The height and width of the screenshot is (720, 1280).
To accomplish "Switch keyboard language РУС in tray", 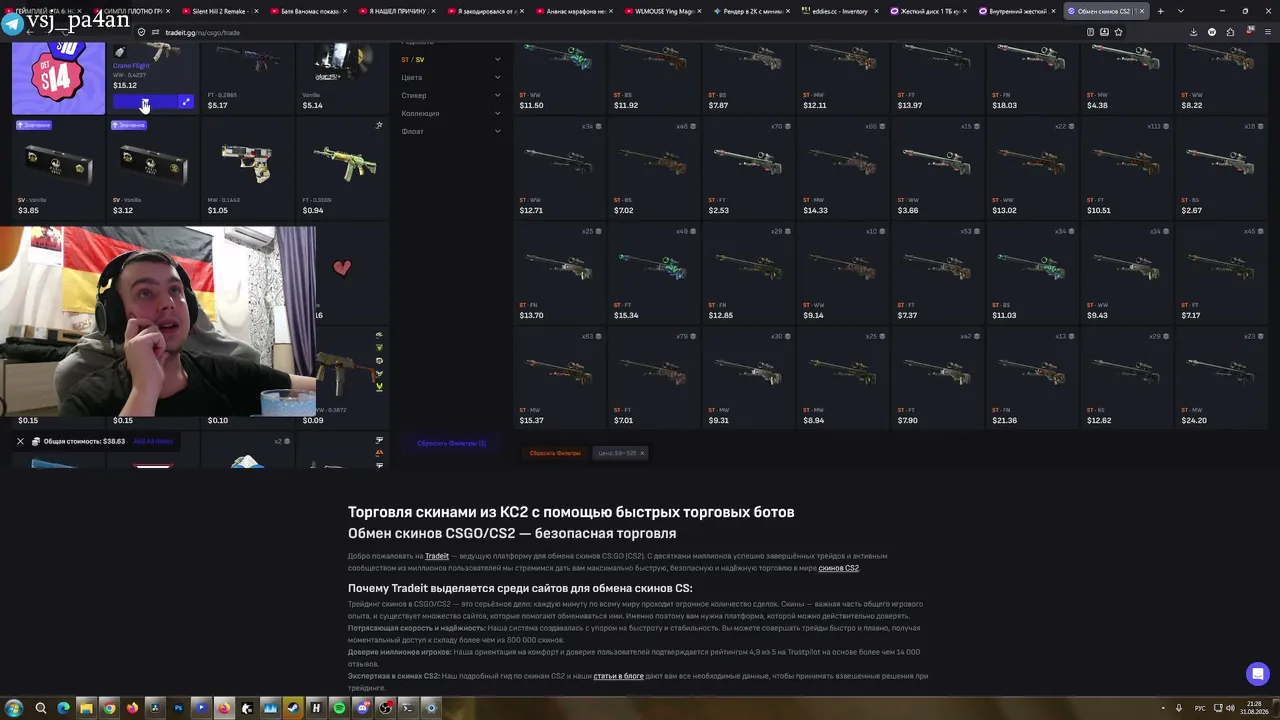I will [1200, 708].
